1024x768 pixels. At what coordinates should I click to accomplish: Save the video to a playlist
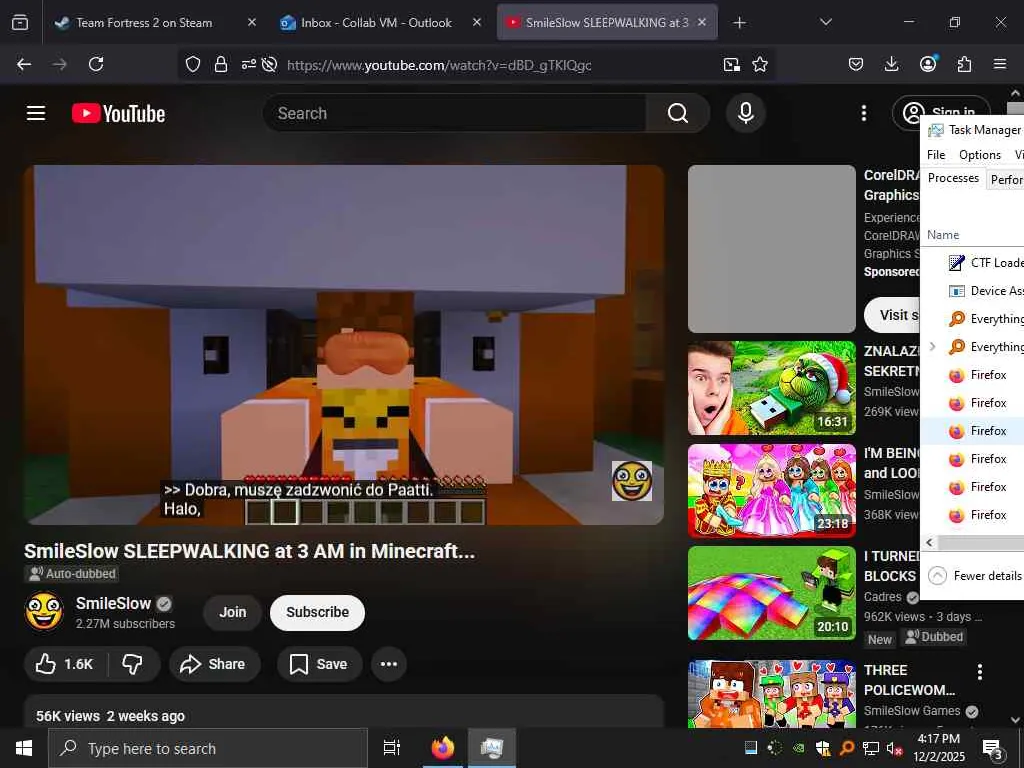(319, 664)
